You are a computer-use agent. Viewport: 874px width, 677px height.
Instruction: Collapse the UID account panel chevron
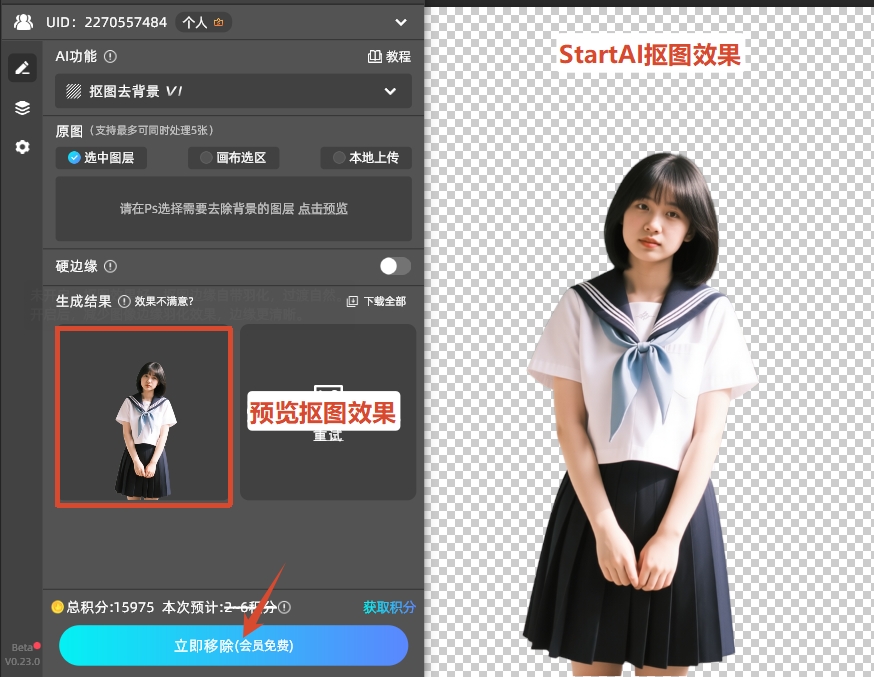pos(400,21)
